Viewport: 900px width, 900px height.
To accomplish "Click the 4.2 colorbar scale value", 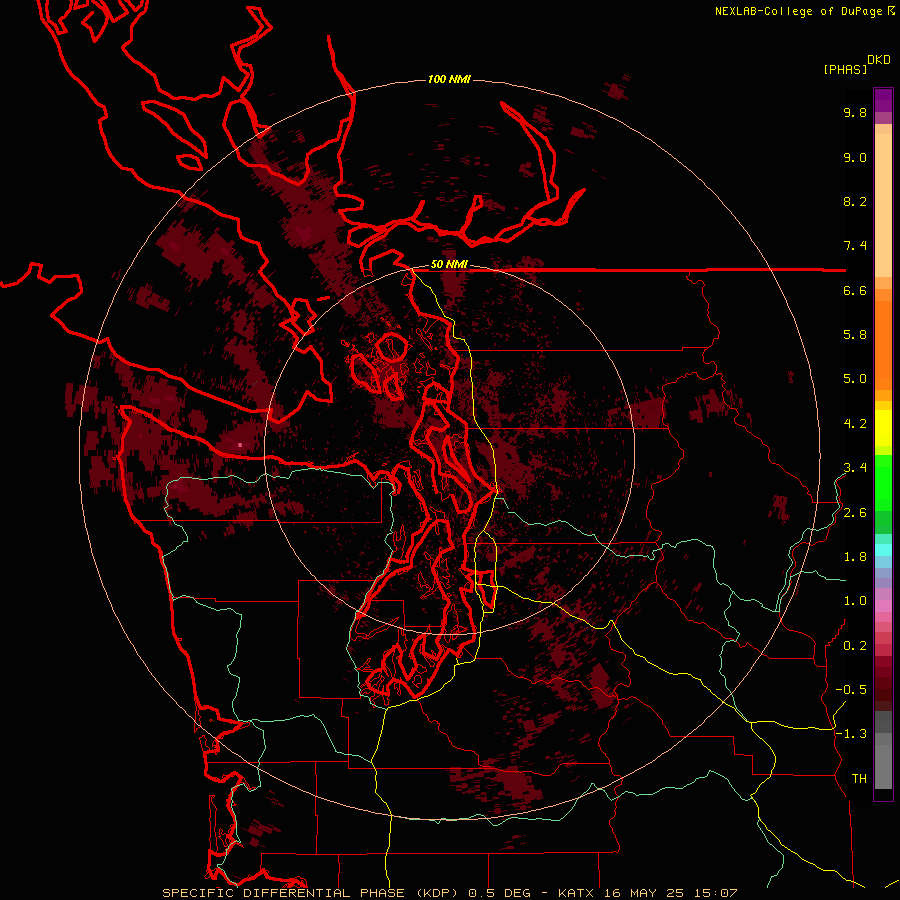I will click(855, 424).
